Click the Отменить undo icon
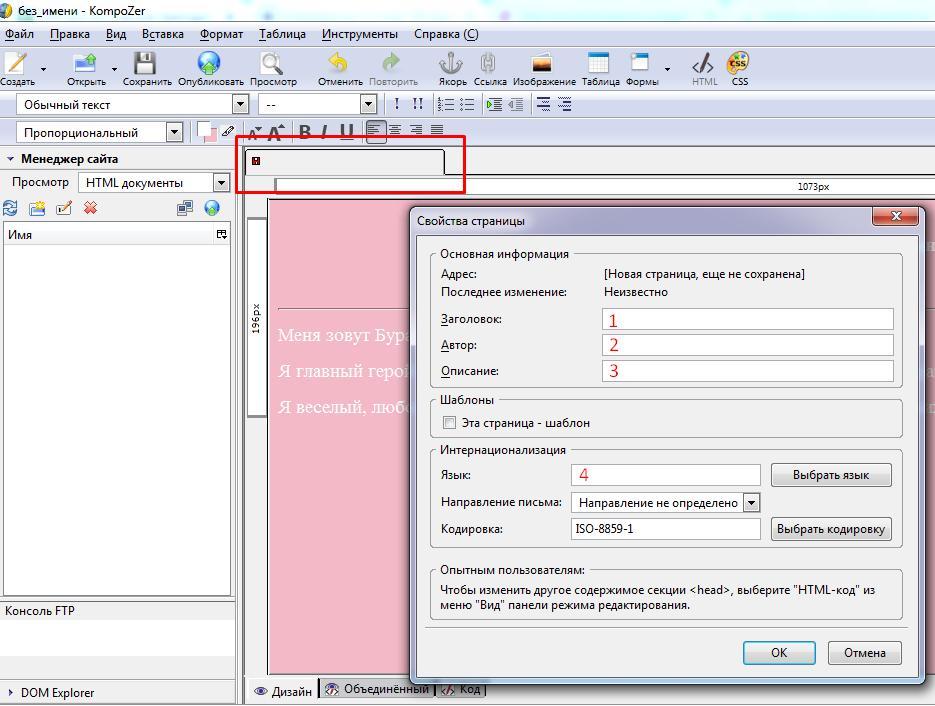 pyautogui.click(x=338, y=64)
